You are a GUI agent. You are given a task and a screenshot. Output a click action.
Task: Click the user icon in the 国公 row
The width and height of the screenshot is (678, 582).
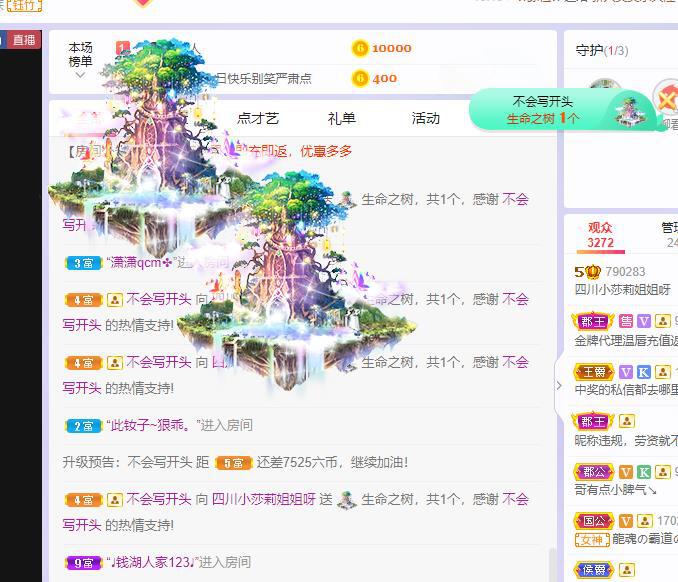pos(644,521)
